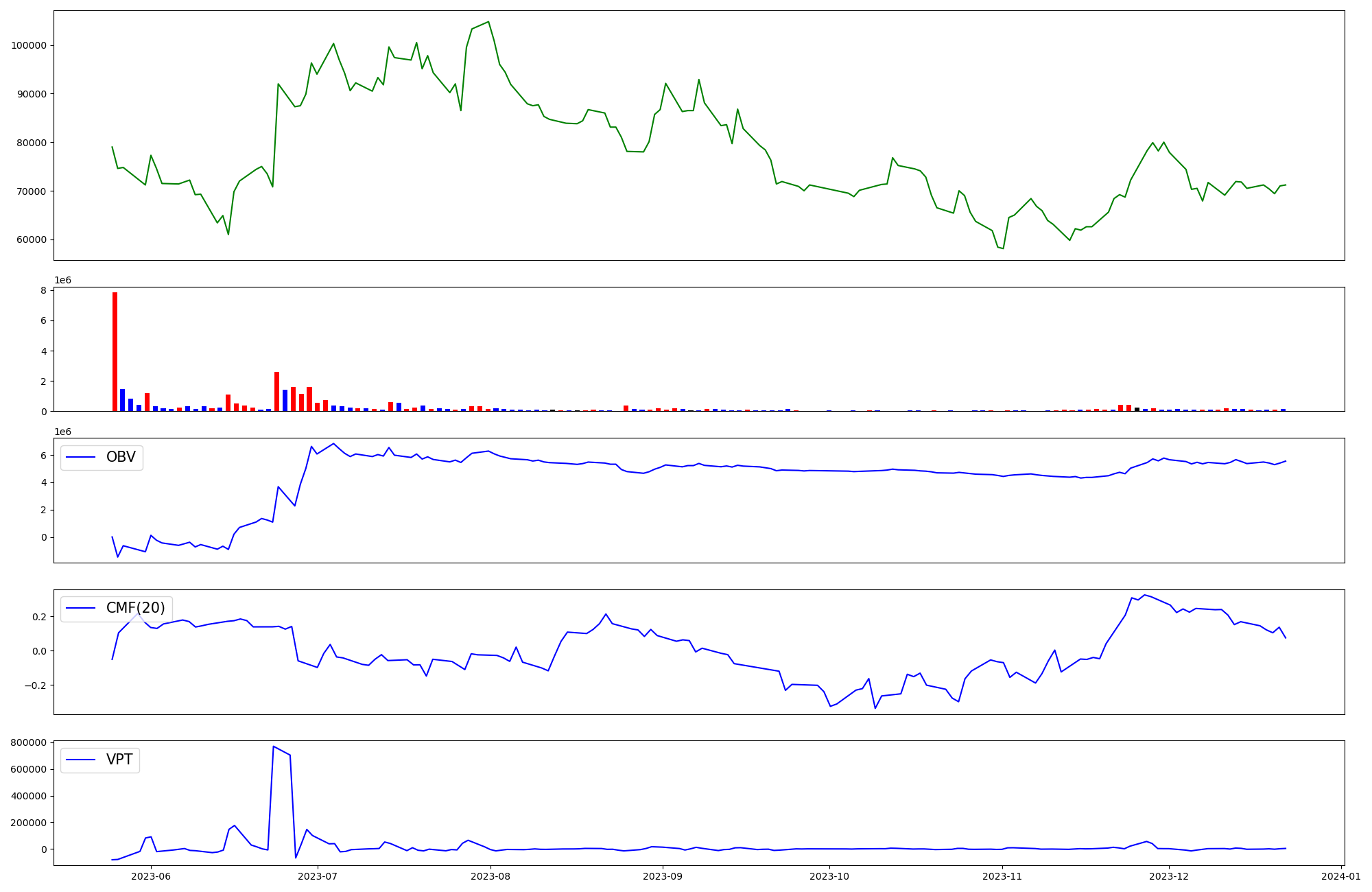Click the 800000 tick label on VPT axis

(28, 742)
